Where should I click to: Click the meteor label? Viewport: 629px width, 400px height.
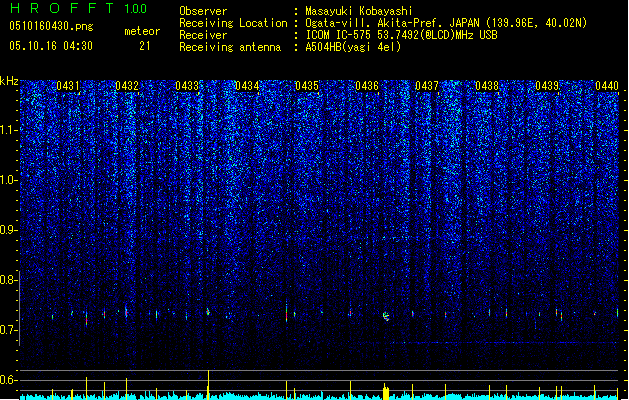coord(142,31)
